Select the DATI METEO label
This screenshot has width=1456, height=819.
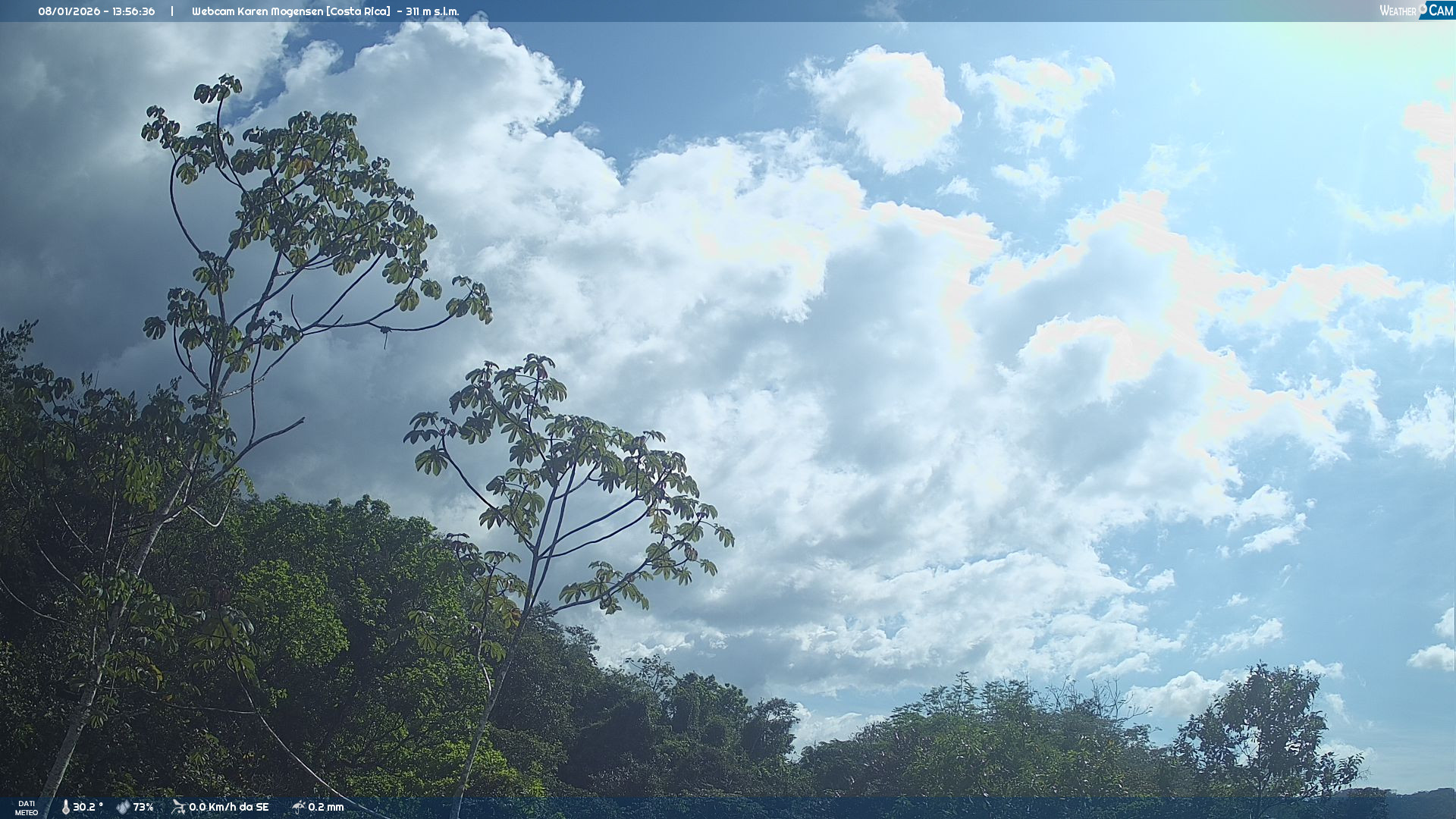point(27,808)
